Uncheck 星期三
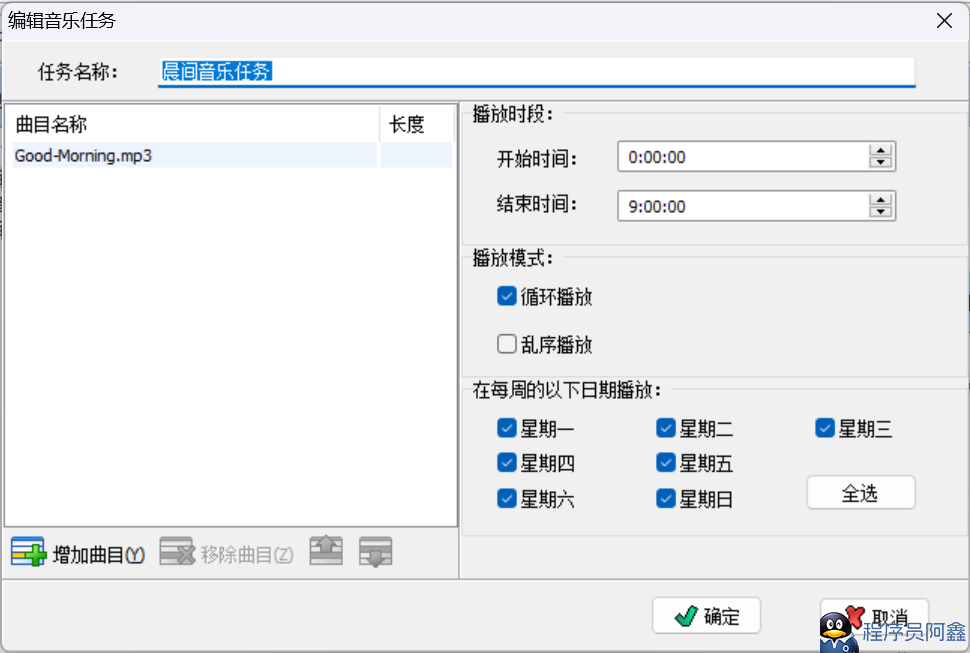 [825, 428]
